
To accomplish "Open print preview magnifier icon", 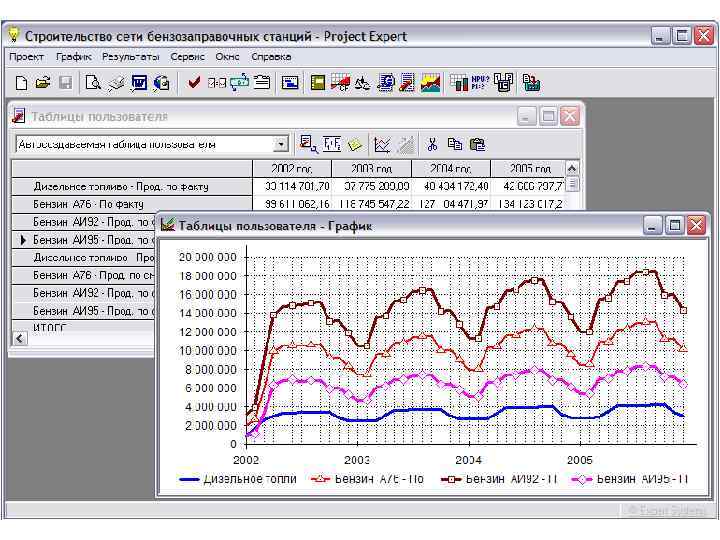I will 93,83.
